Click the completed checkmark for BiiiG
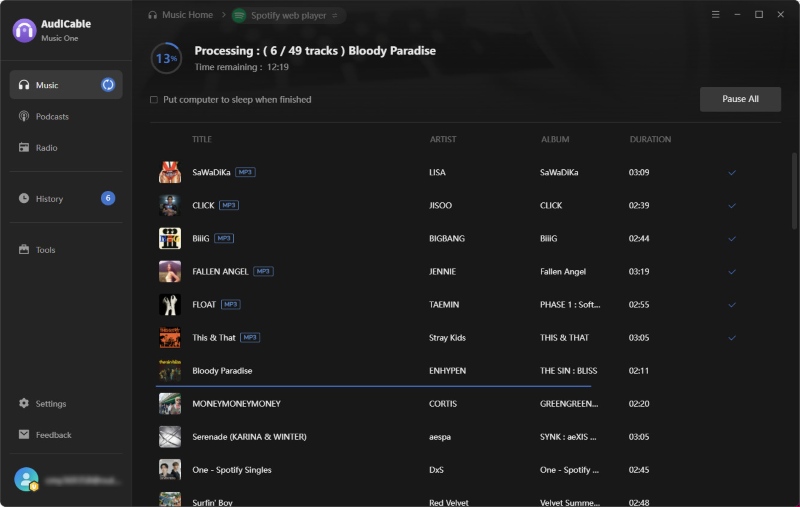 732,239
